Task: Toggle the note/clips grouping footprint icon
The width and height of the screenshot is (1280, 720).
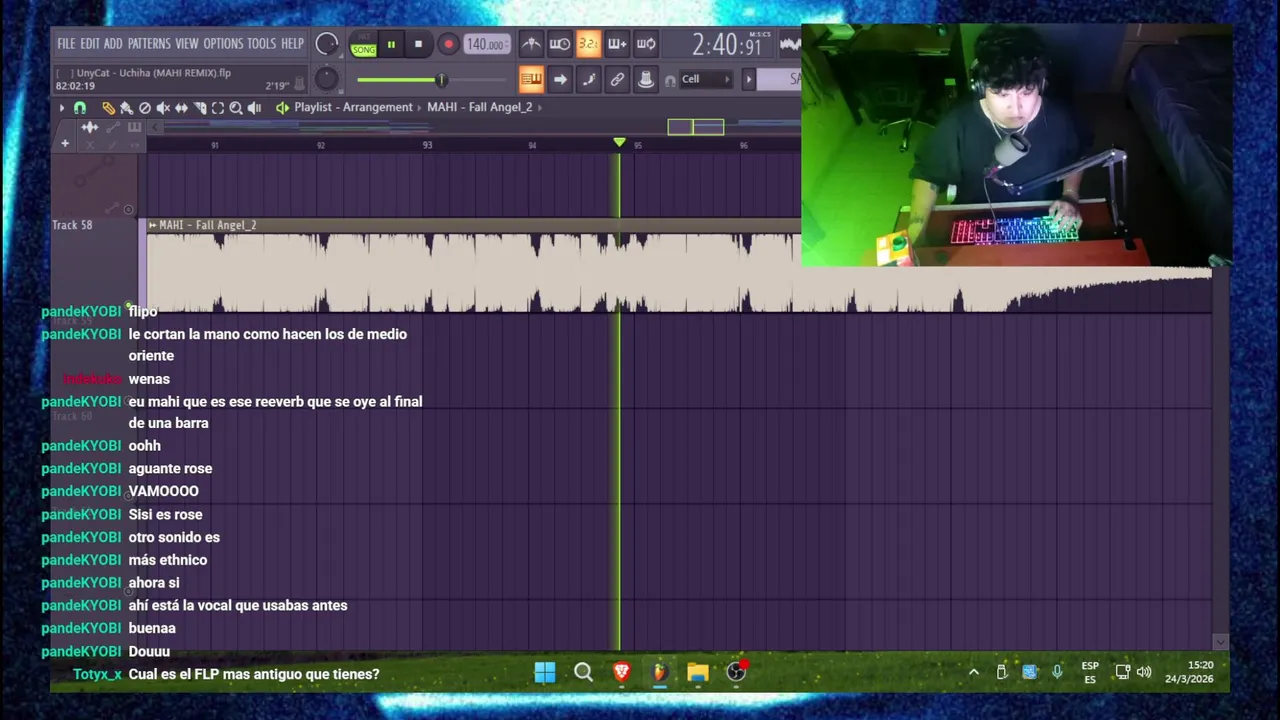Action: pos(589,79)
